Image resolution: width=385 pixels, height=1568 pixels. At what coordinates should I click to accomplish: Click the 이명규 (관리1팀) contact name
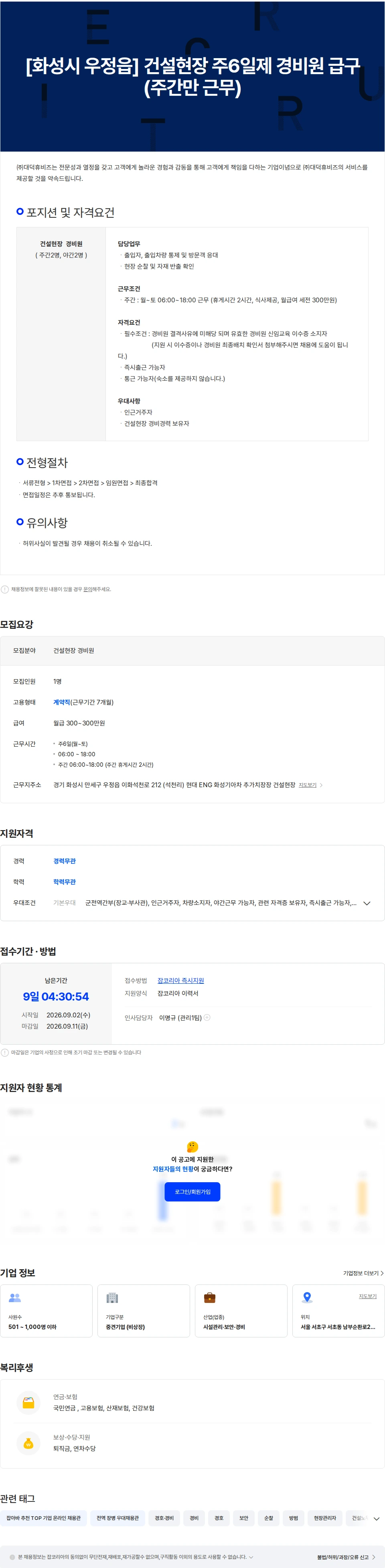coord(180,1018)
